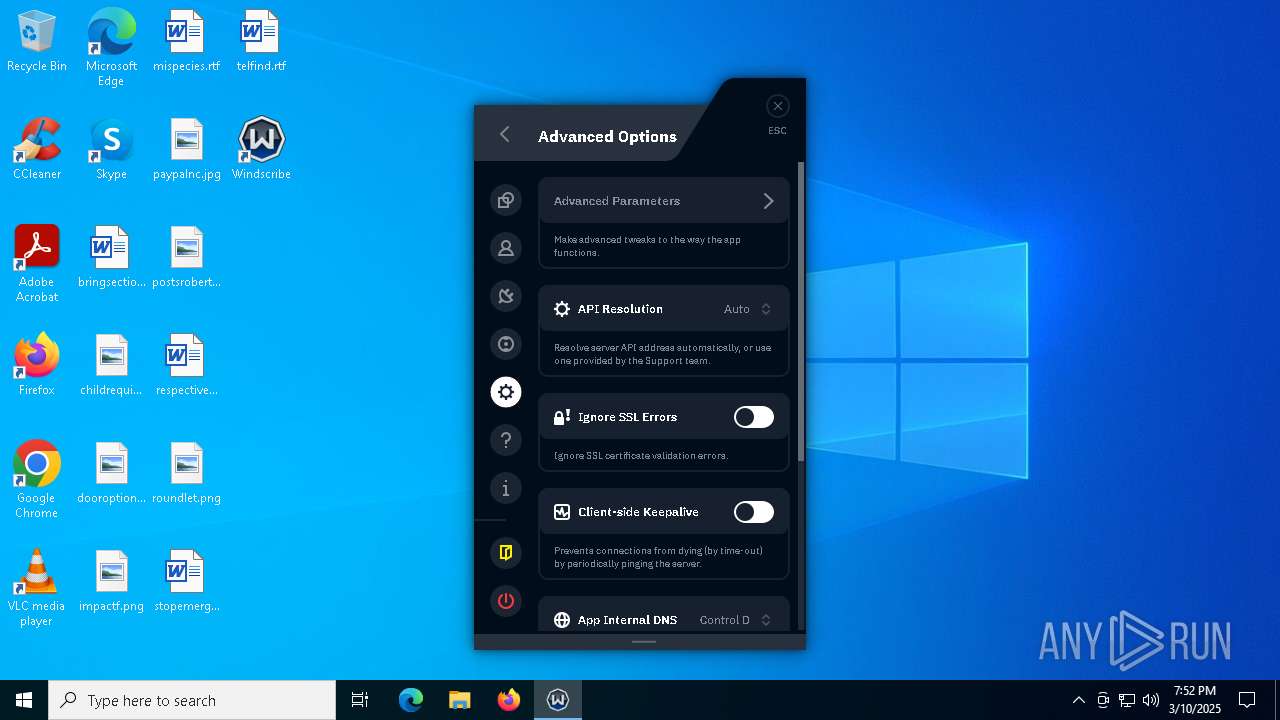Select the CCleaner desktop shortcut
Screen dimensions: 1280x720
click(37, 150)
